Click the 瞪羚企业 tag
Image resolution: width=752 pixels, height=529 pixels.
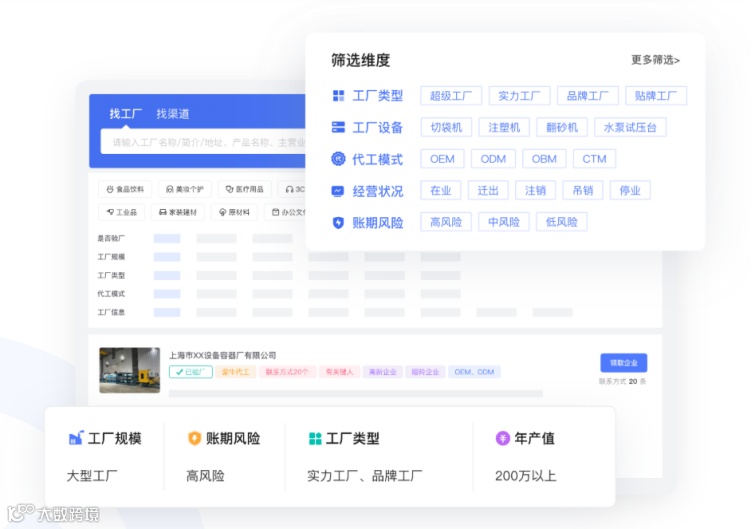[425, 372]
